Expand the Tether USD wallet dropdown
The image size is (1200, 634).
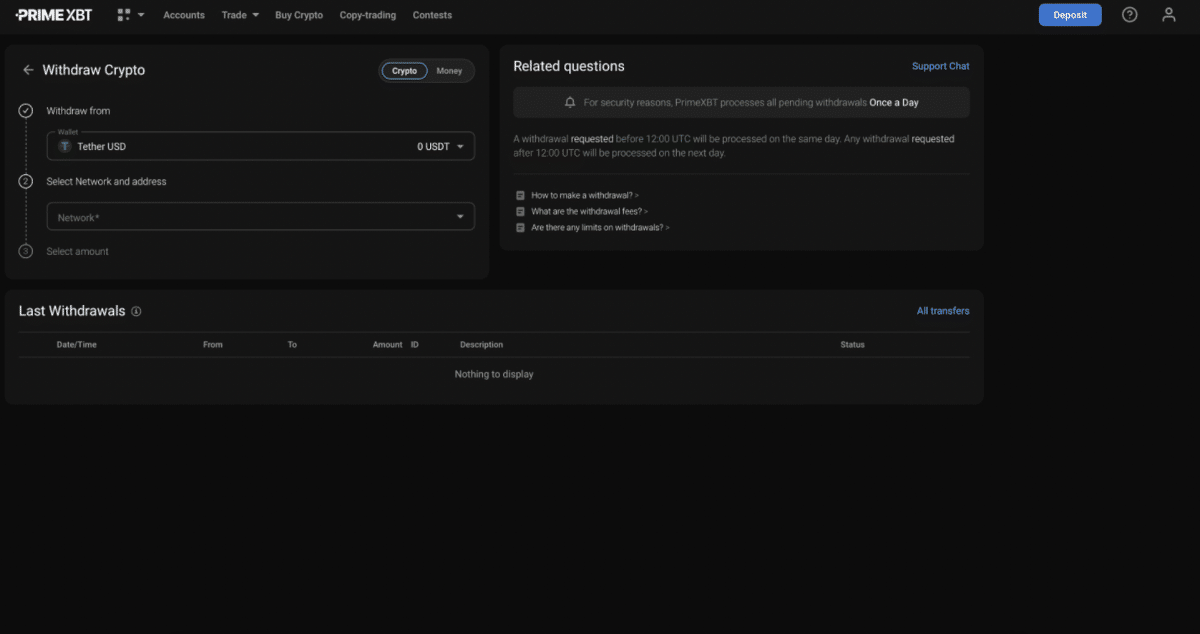261,146
